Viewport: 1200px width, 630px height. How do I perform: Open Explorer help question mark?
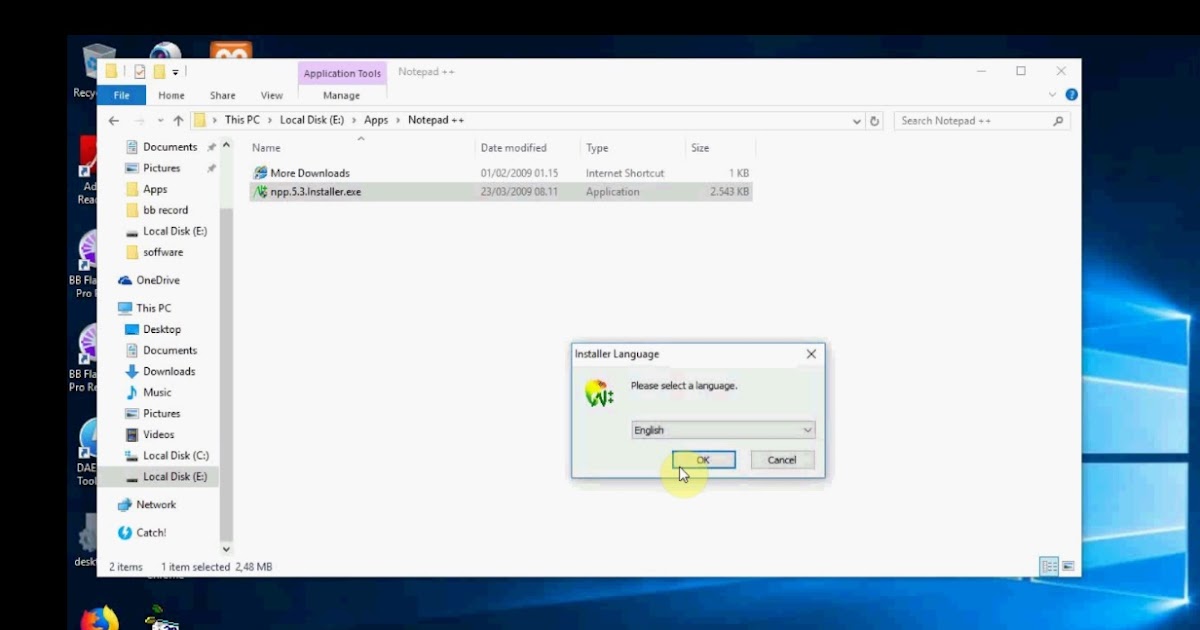1072,95
